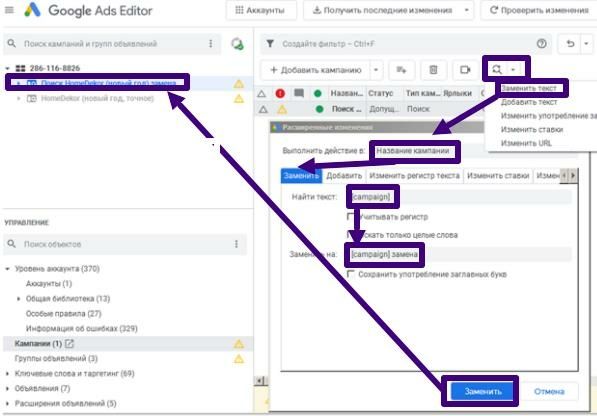Viewport: 597px width, 416px height.
Task: Open filter help question mark icon
Action: click(x=541, y=44)
